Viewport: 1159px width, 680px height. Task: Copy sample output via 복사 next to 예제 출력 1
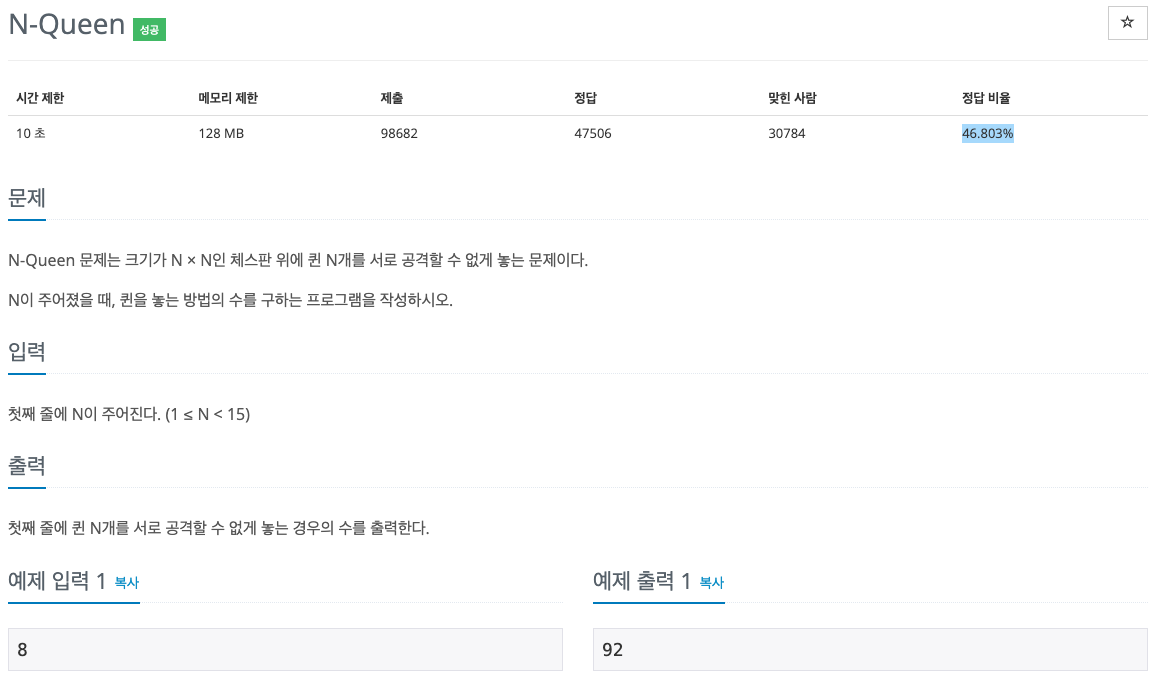[x=711, y=582]
